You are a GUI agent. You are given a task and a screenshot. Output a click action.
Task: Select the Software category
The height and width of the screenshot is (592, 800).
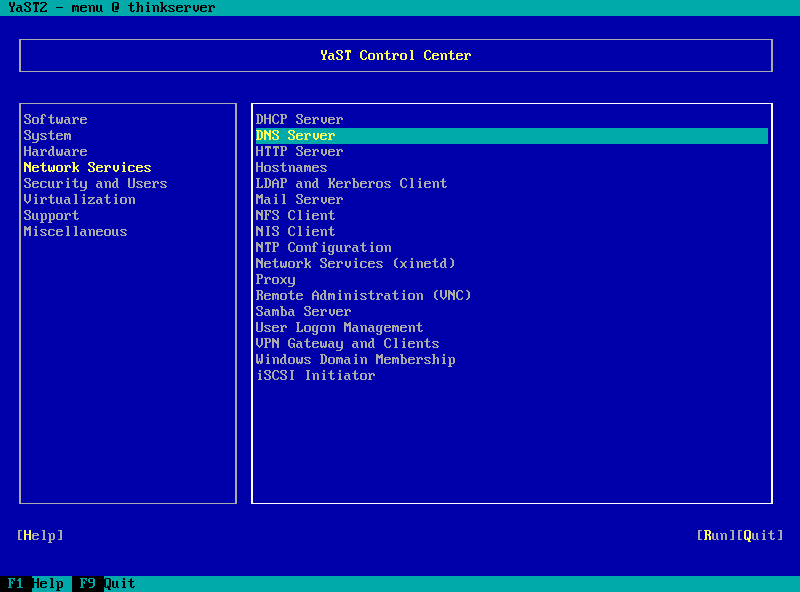(55, 119)
